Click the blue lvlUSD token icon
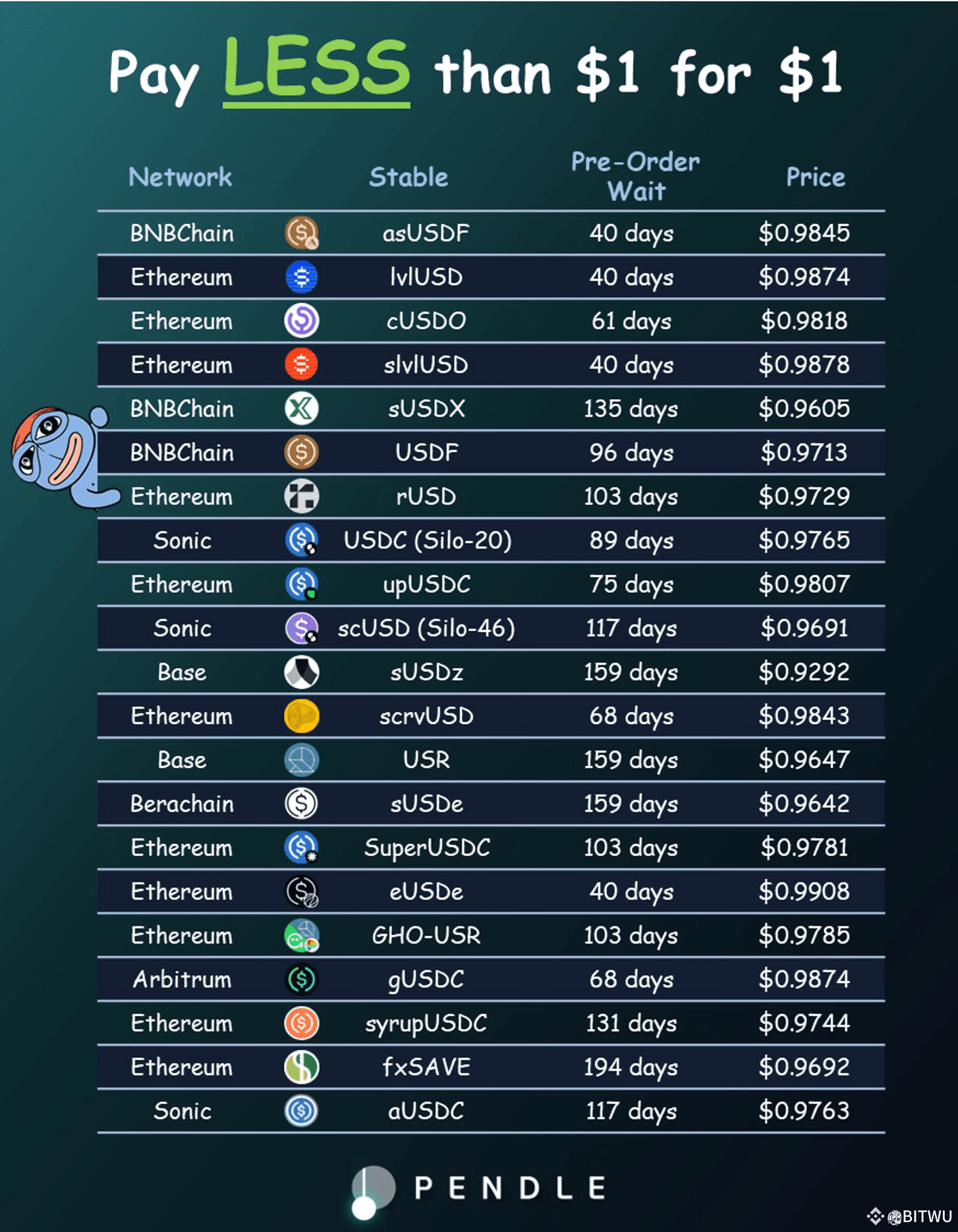Viewport: 958px width, 1232px height. pyautogui.click(x=302, y=277)
